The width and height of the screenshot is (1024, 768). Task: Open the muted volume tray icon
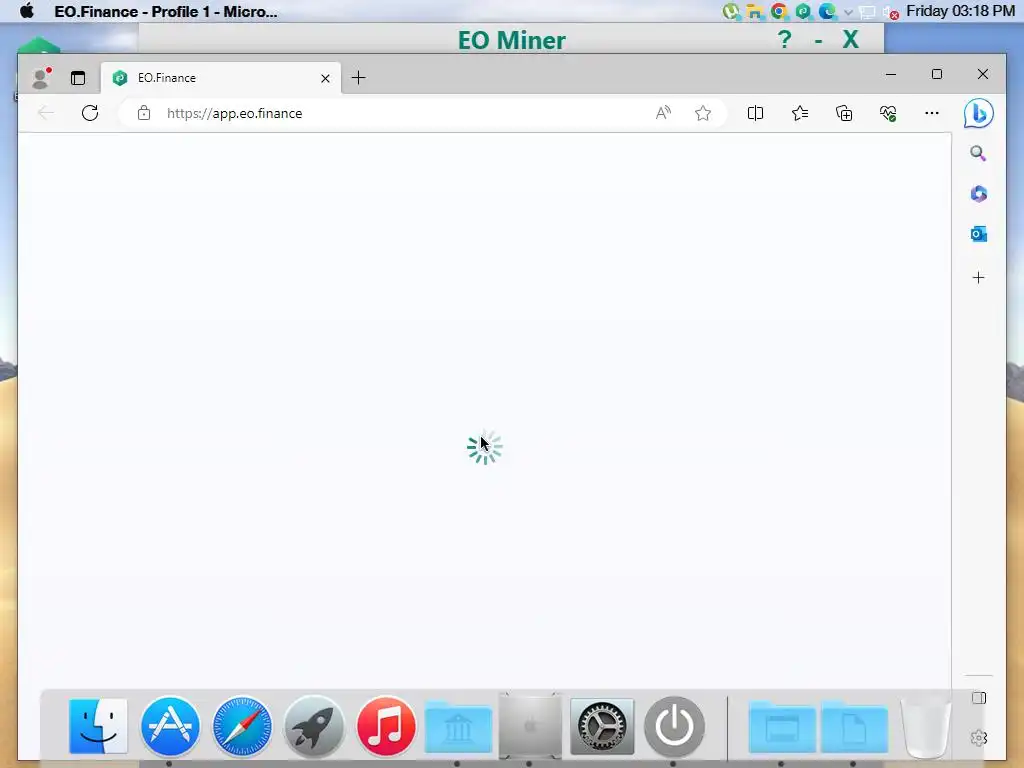coord(891,12)
